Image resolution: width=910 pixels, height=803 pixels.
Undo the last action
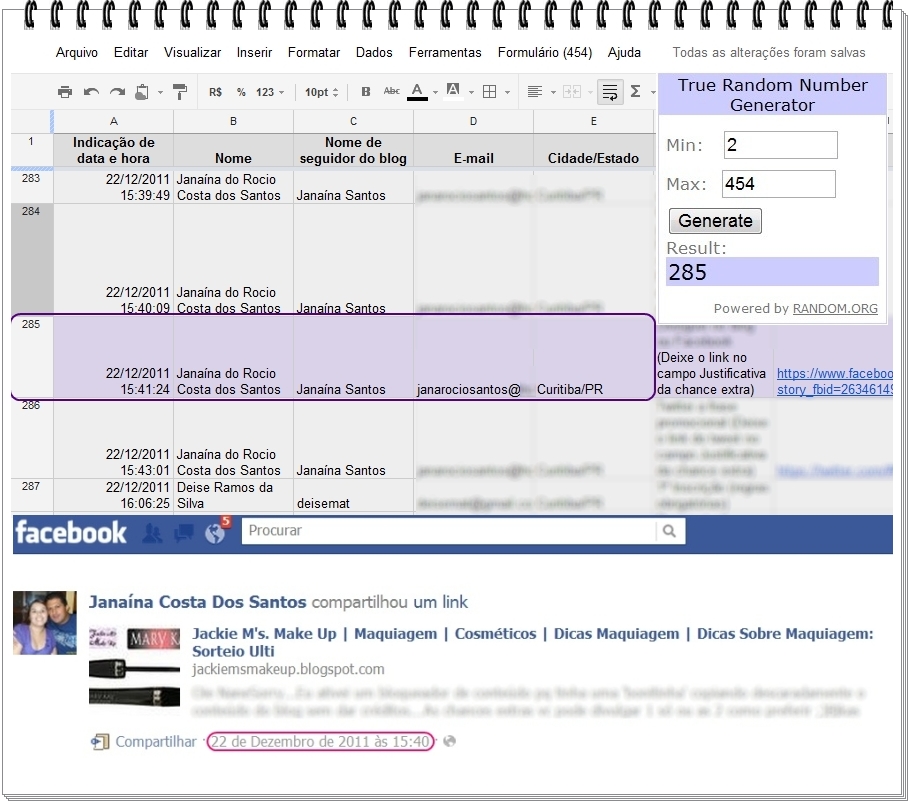click(91, 92)
